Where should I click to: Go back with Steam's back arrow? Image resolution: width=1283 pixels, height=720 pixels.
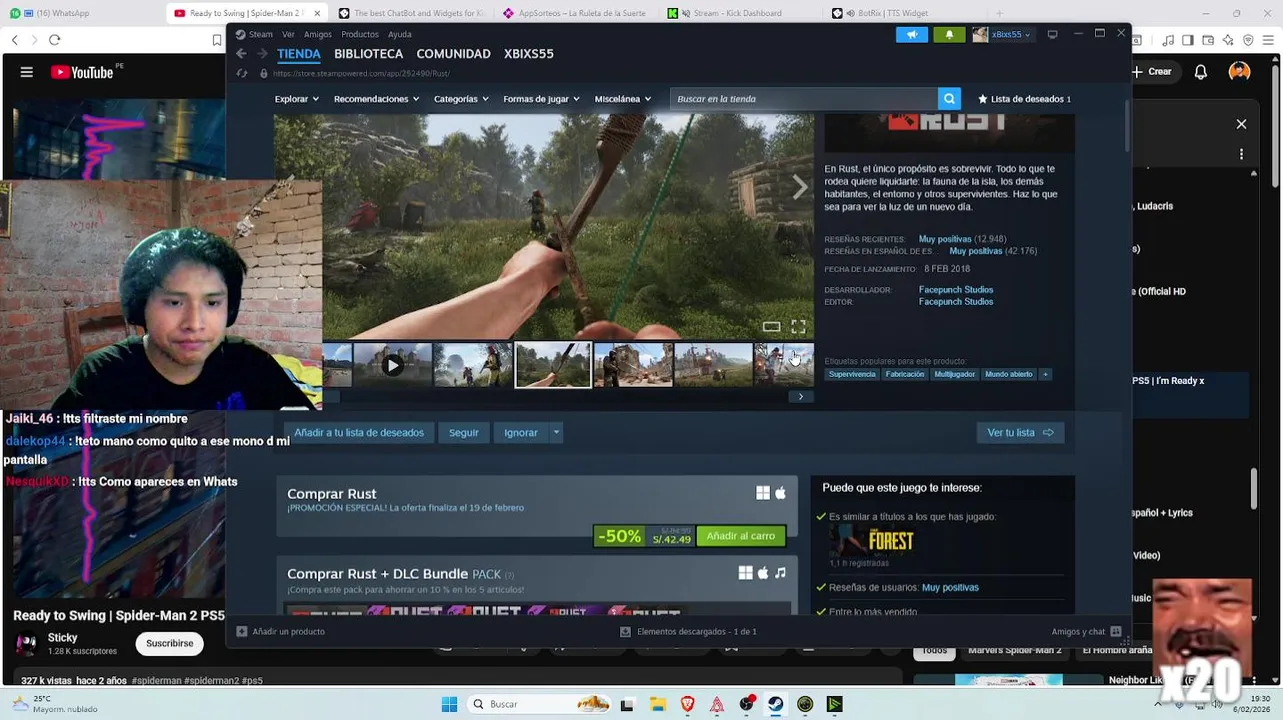pyautogui.click(x=241, y=54)
